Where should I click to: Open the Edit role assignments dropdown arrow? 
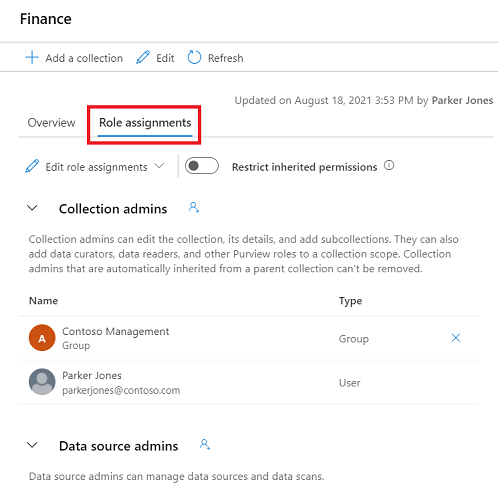click(x=159, y=166)
